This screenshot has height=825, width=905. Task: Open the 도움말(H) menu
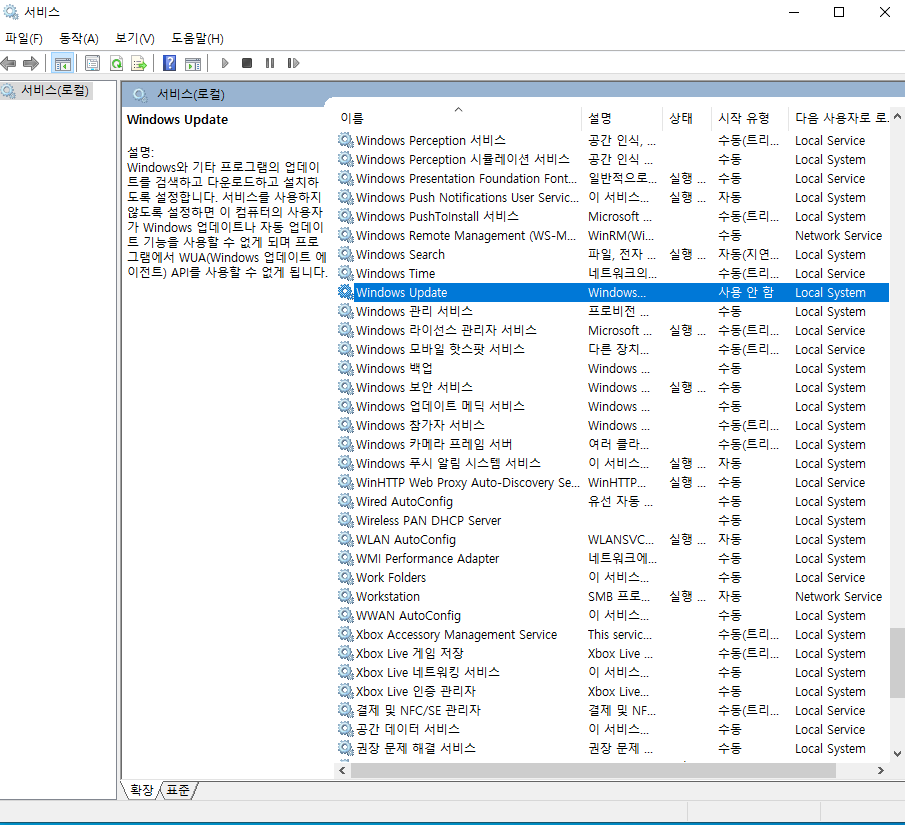point(197,39)
